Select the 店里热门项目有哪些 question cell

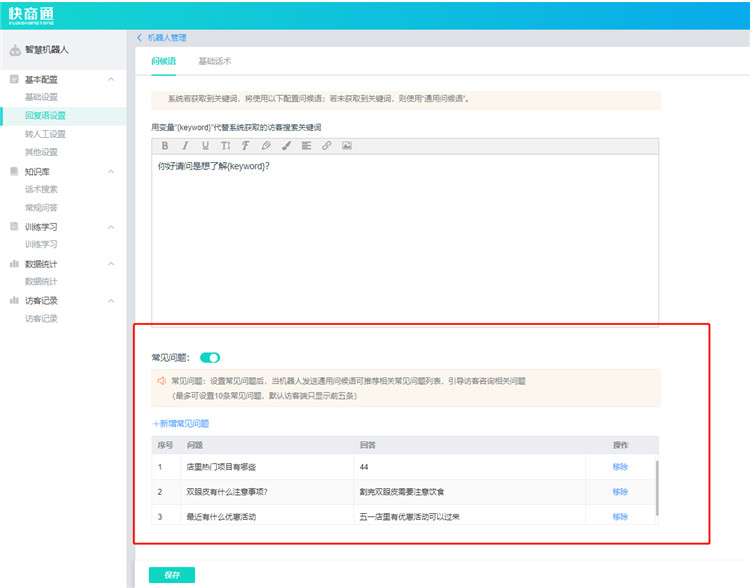(x=267, y=467)
